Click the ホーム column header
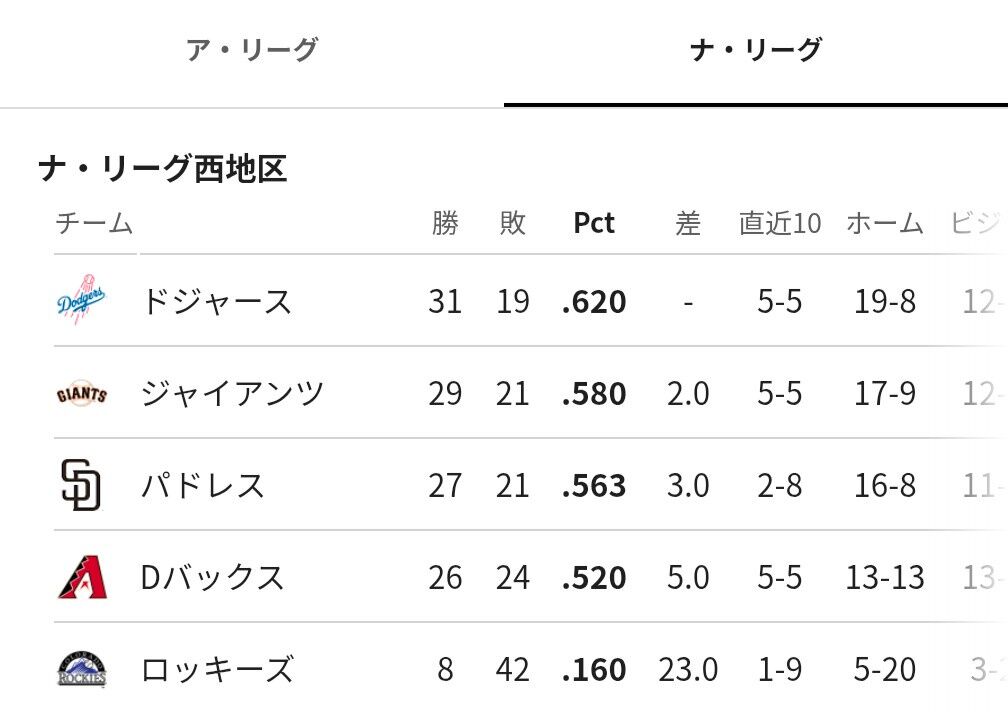This screenshot has height=721, width=1008. (x=885, y=223)
